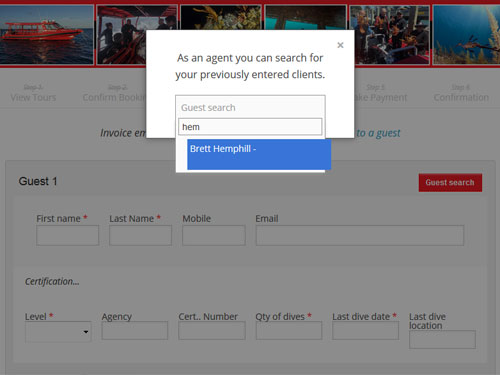
Task: Select Brett Hemphill from search results
Action: point(259,154)
